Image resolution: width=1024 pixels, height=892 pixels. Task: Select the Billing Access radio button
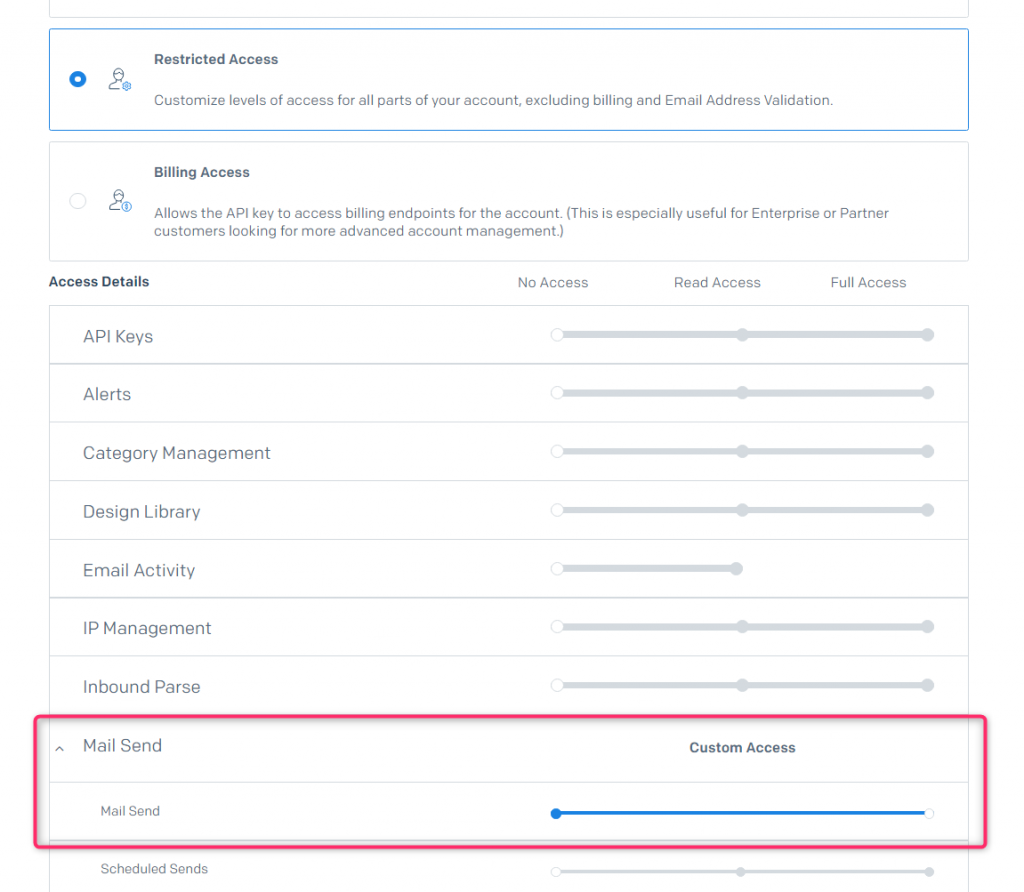coord(77,201)
